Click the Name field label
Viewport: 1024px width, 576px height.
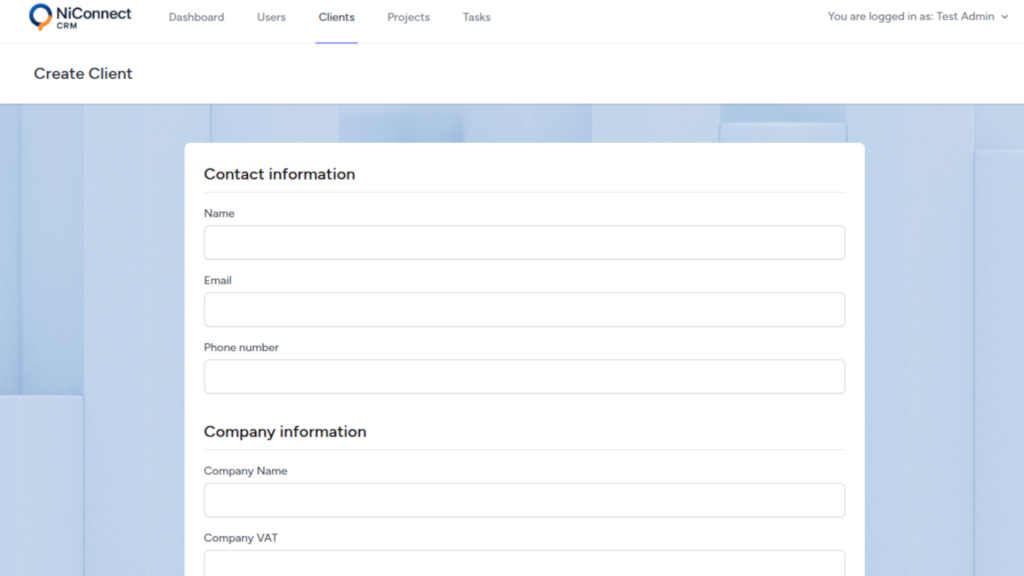click(219, 214)
